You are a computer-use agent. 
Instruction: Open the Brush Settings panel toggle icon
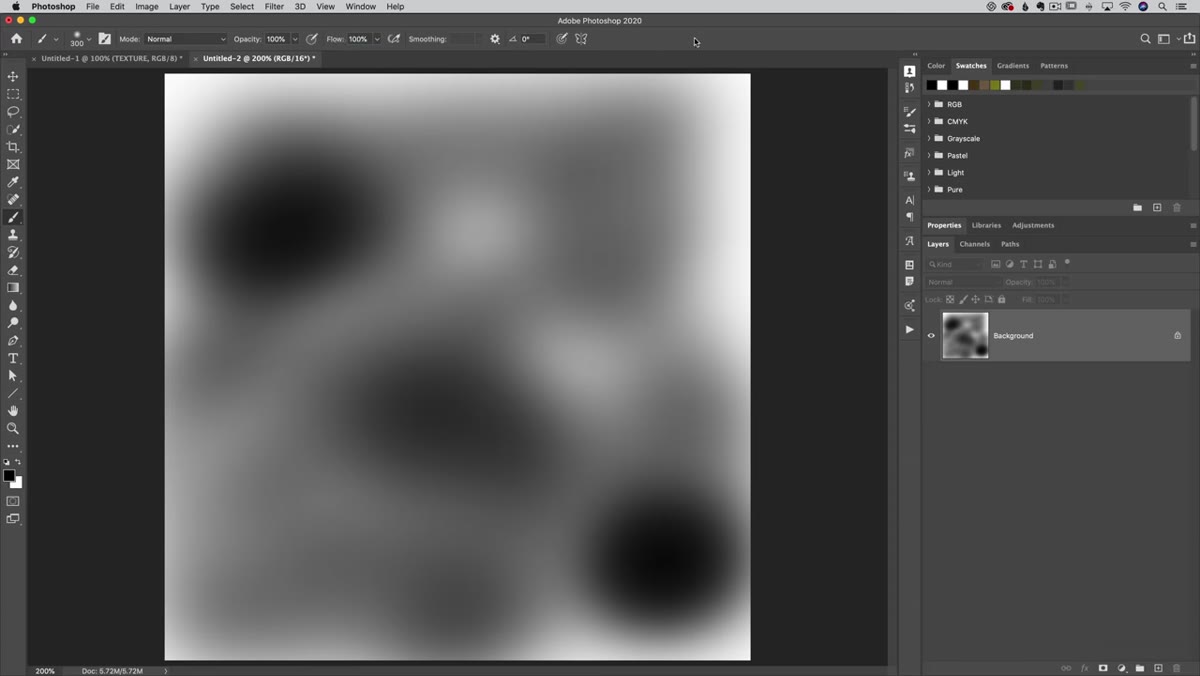coord(105,39)
